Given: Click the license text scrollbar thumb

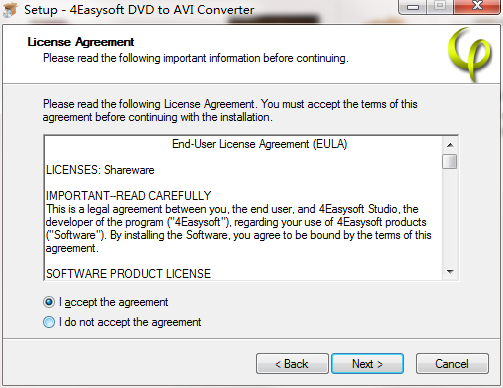Looking at the screenshot, I should pos(450,162).
